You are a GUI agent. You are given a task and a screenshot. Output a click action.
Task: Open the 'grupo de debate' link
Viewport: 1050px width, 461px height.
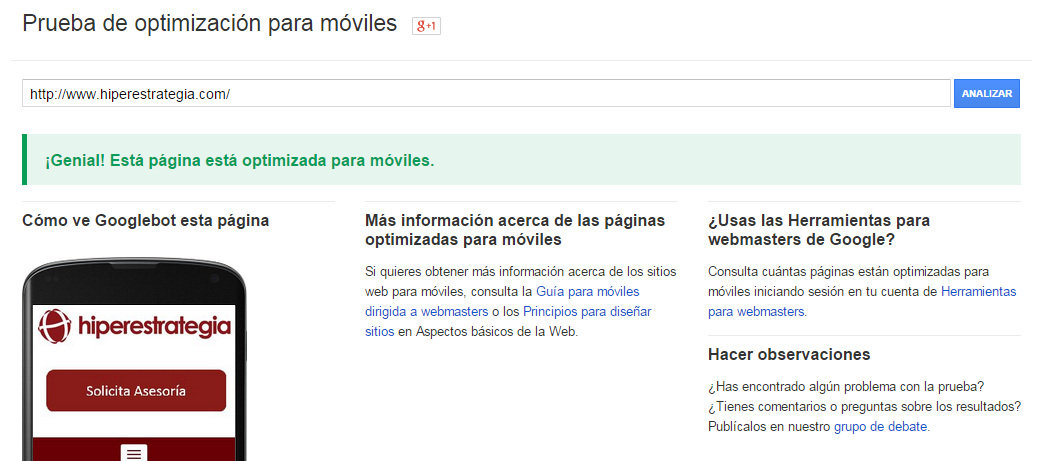pyautogui.click(x=881, y=427)
